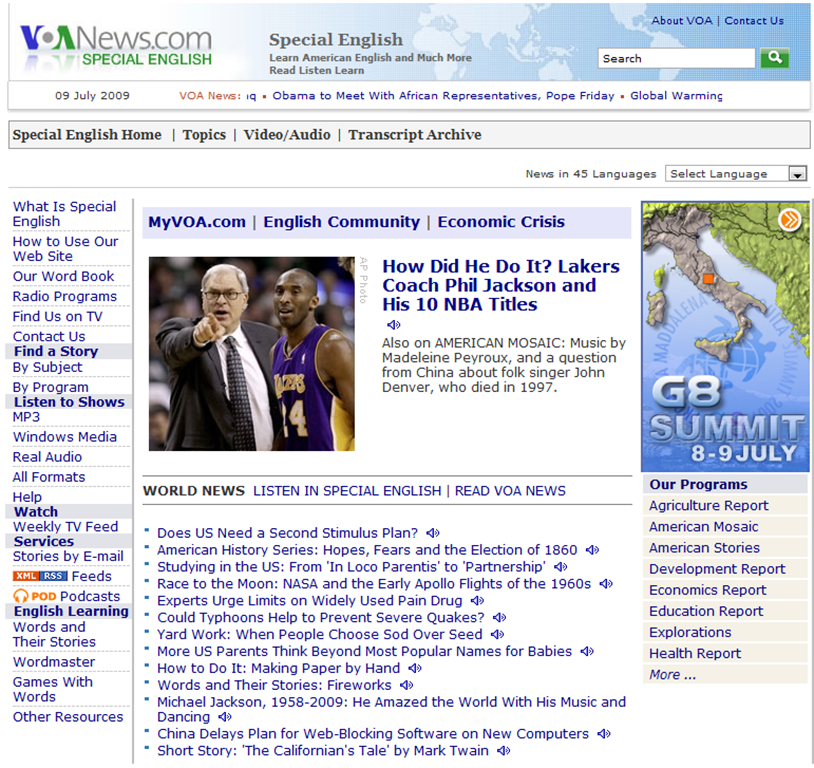Select MP3 listening format
This screenshot has height=768, width=814.
(26, 417)
